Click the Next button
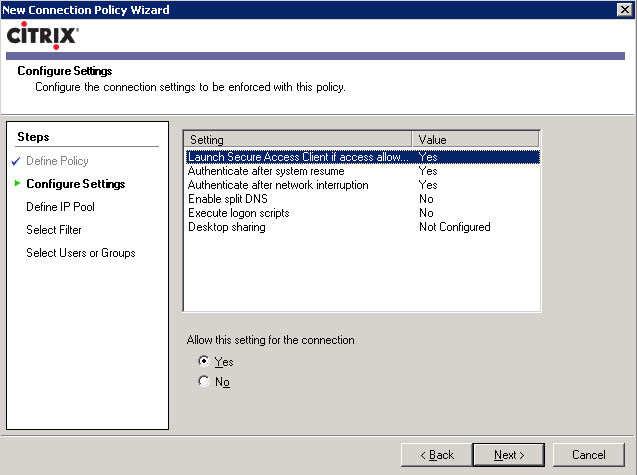The image size is (637, 475). [x=509, y=455]
